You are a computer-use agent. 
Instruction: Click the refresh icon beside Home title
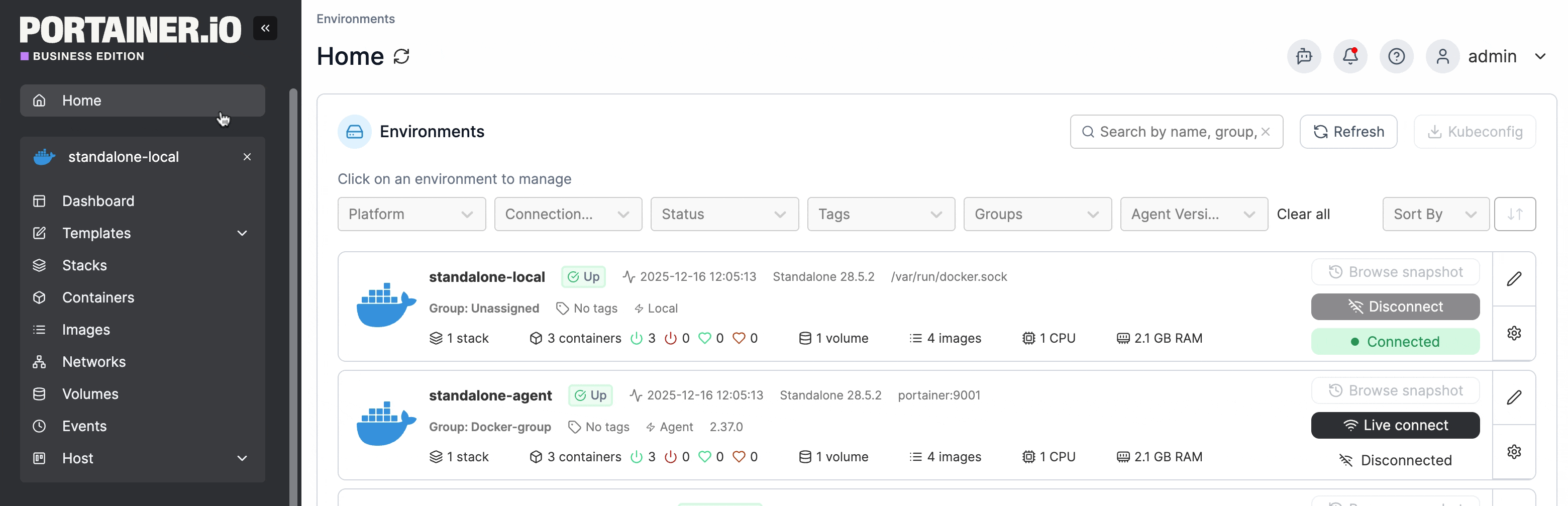coord(402,57)
